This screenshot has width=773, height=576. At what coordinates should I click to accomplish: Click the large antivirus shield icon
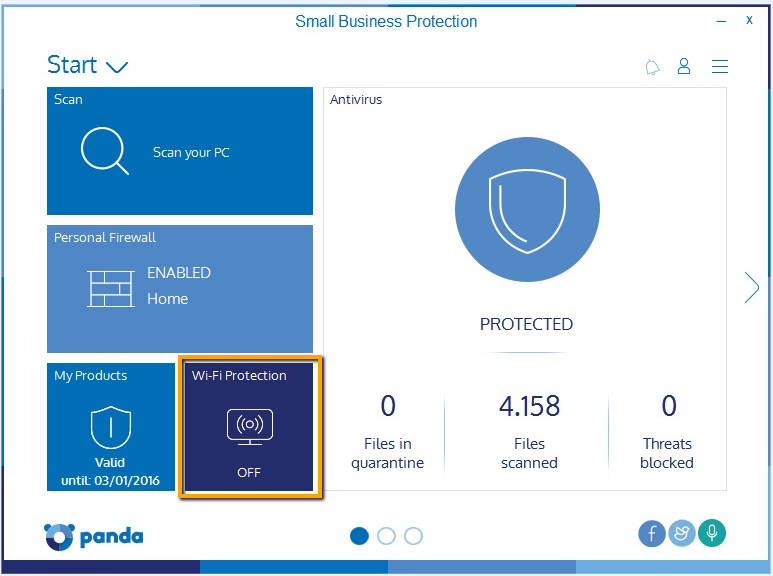point(527,210)
